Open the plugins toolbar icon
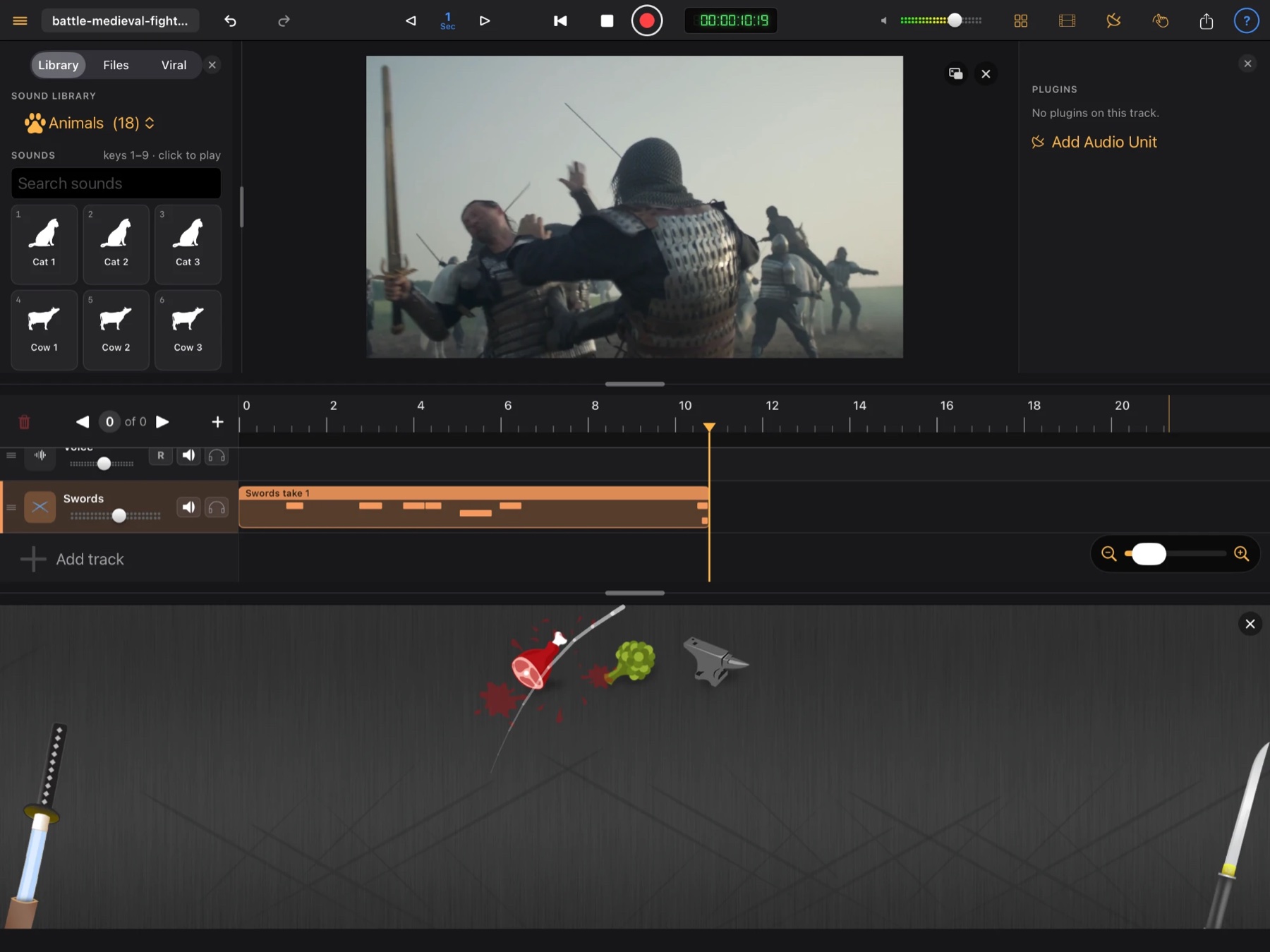This screenshot has width=1270, height=952. pos(1113,20)
